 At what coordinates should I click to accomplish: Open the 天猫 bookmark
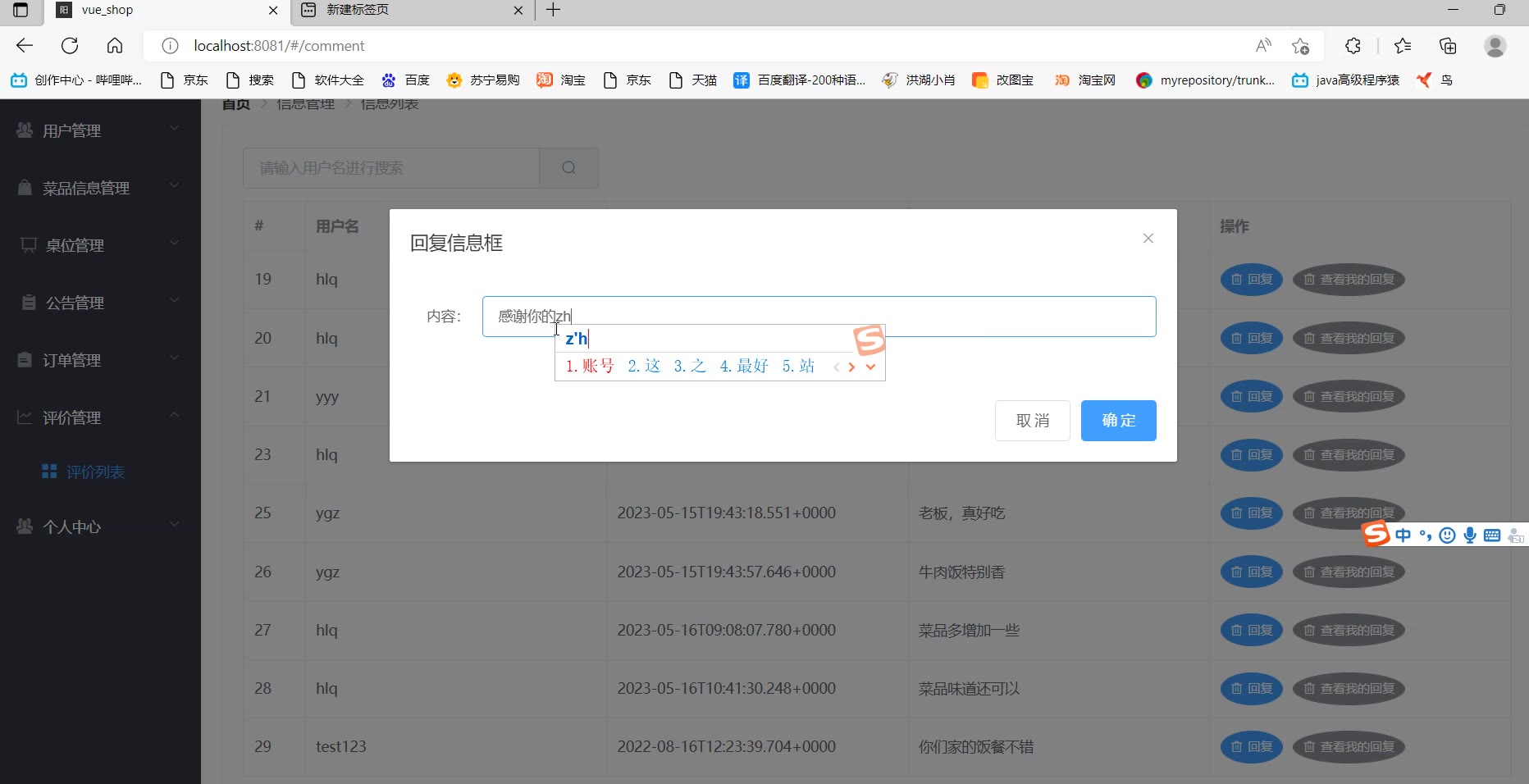(692, 80)
